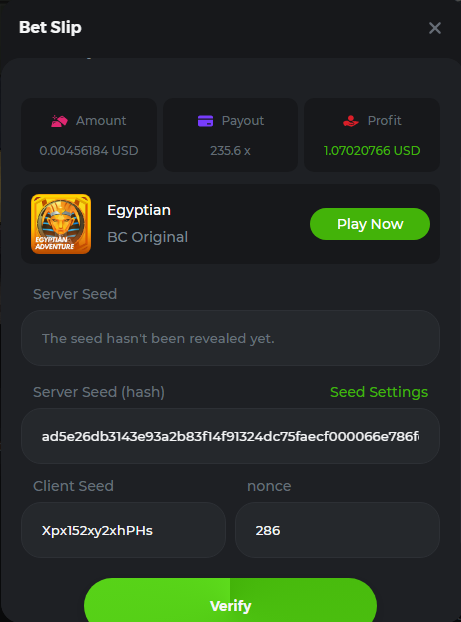Click the 0.00456184 USD amount value
This screenshot has width=461, height=622.
pyautogui.click(x=89, y=151)
